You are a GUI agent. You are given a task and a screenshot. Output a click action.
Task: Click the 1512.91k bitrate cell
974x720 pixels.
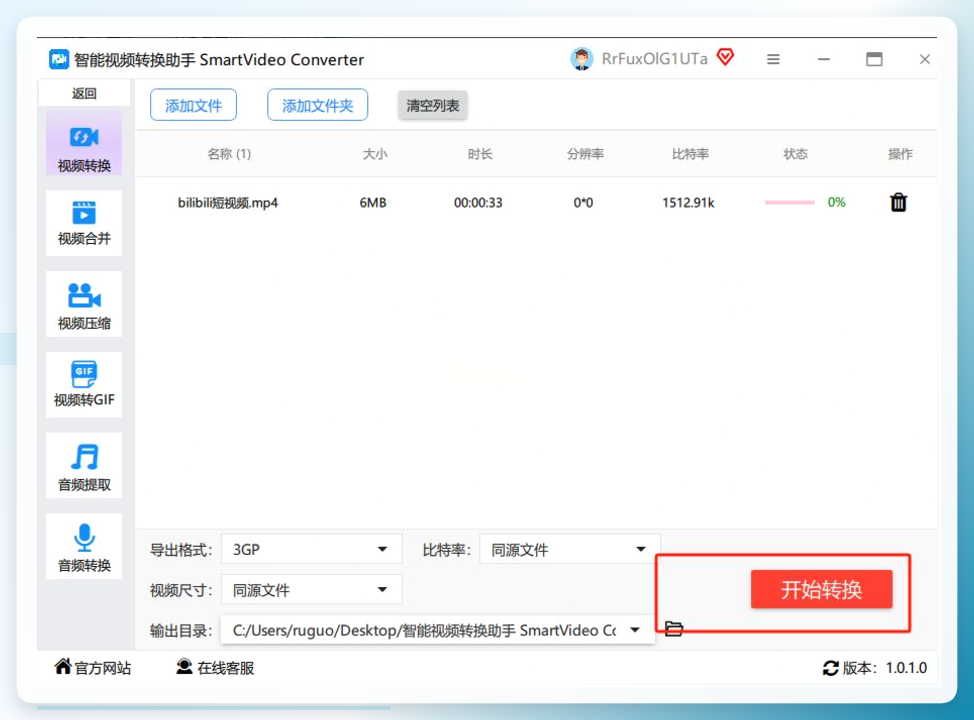coord(688,203)
